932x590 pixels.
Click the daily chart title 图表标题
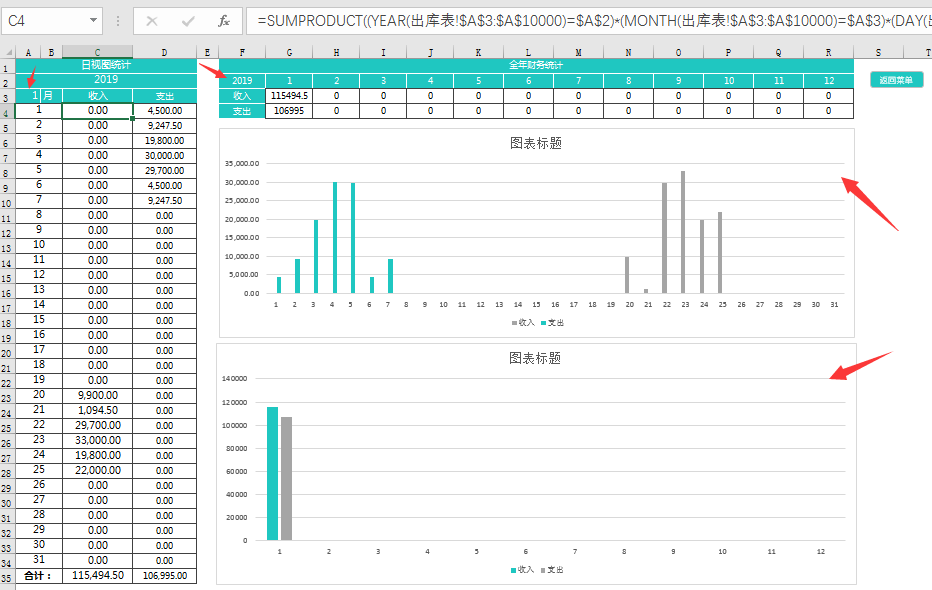[536, 143]
